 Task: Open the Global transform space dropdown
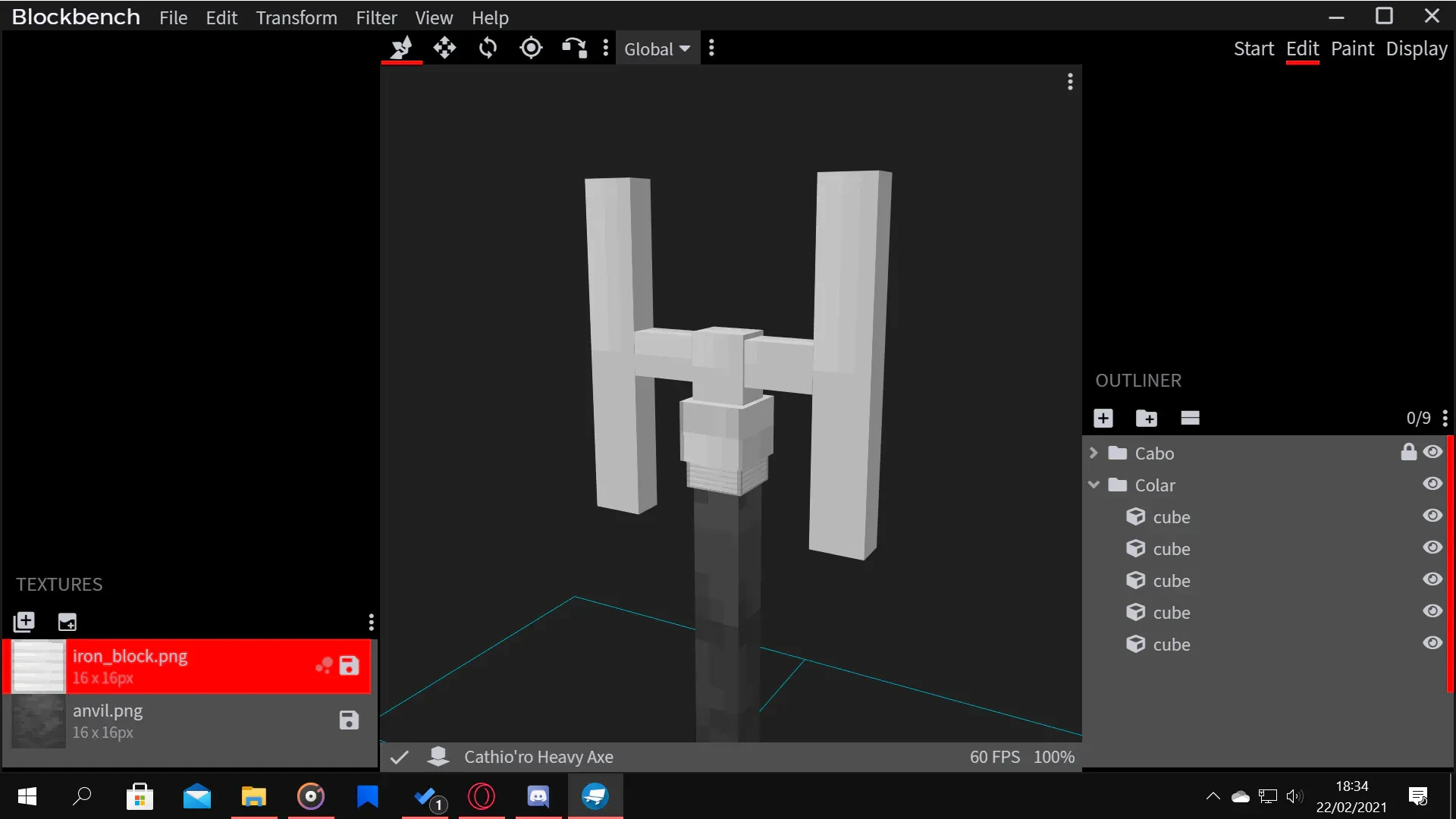tap(657, 49)
